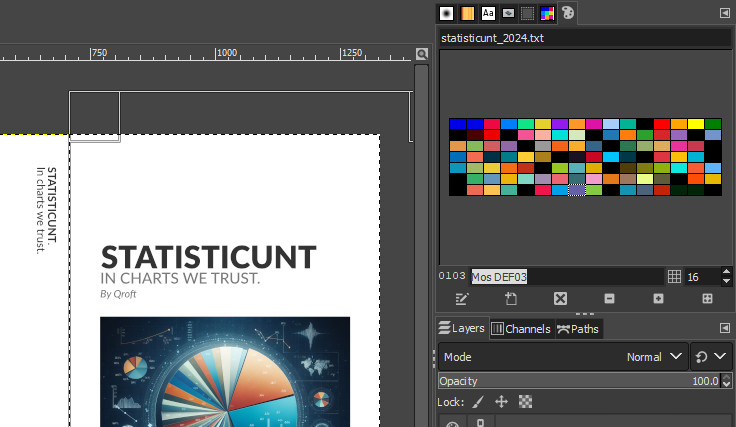Click the 'IN CHARTS WE TRUST.' subtitle
The image size is (736, 427).
[180, 278]
